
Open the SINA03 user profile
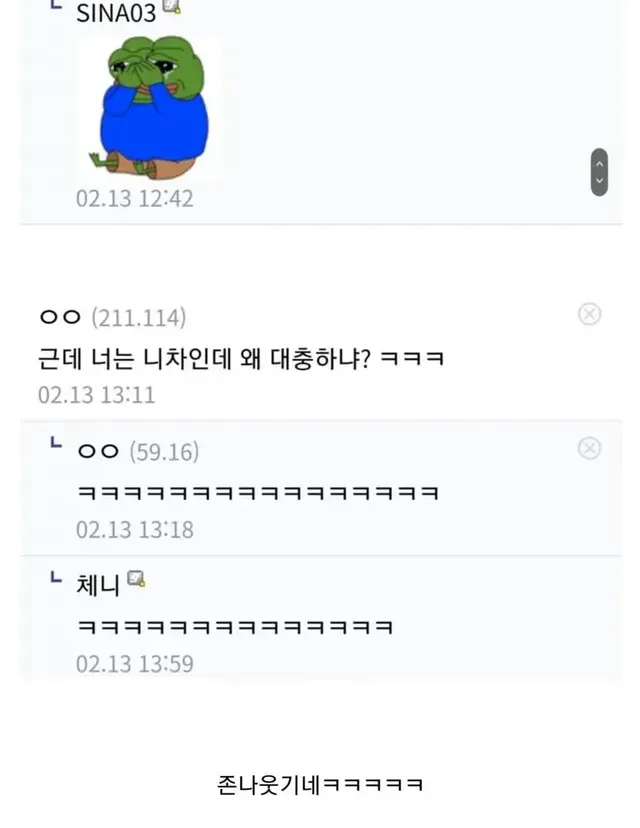point(116,12)
